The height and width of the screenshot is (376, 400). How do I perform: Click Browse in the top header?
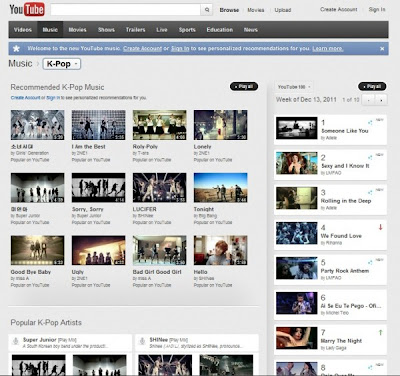tap(229, 10)
